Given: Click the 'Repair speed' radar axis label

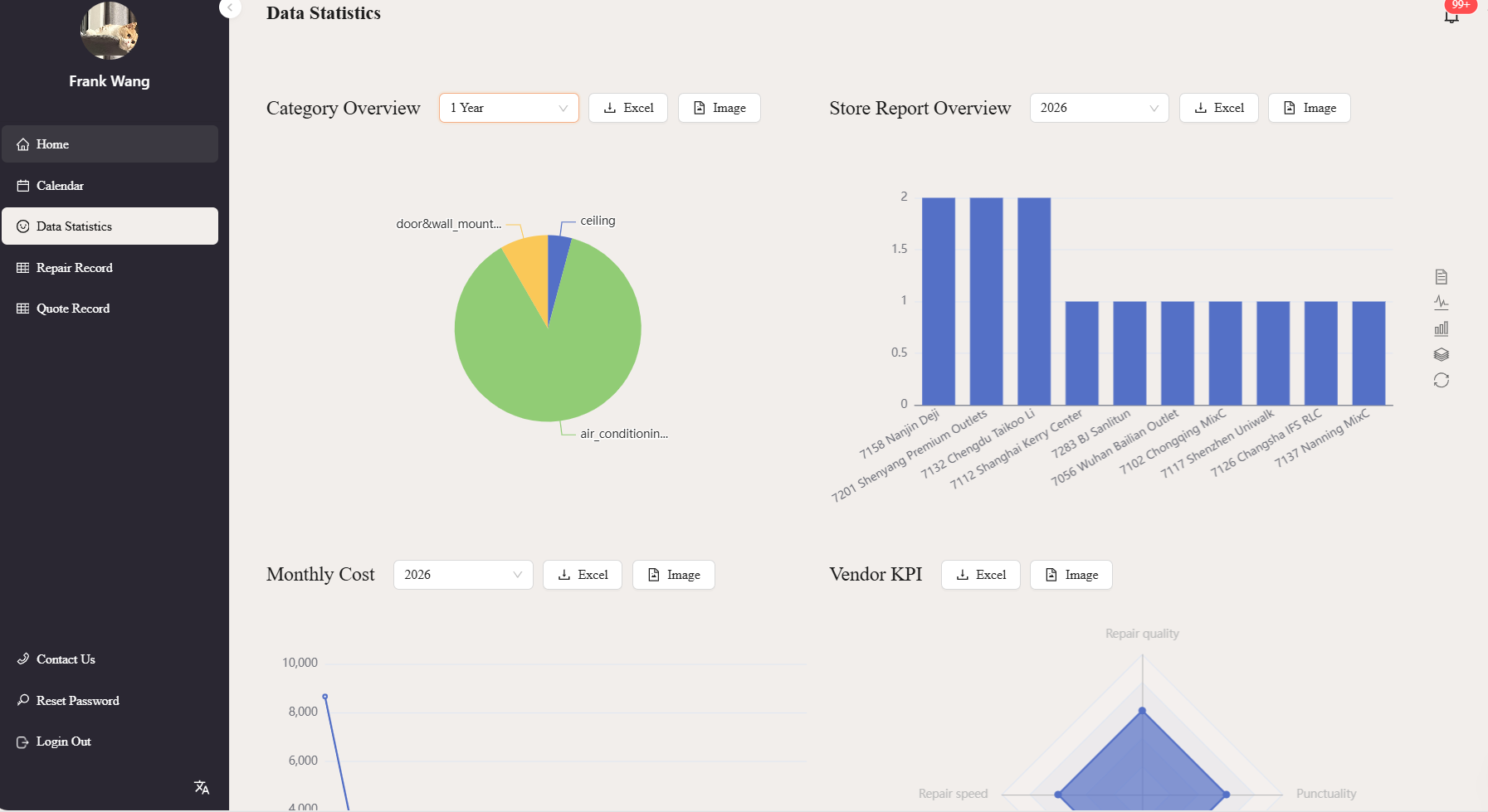Looking at the screenshot, I should [x=953, y=794].
